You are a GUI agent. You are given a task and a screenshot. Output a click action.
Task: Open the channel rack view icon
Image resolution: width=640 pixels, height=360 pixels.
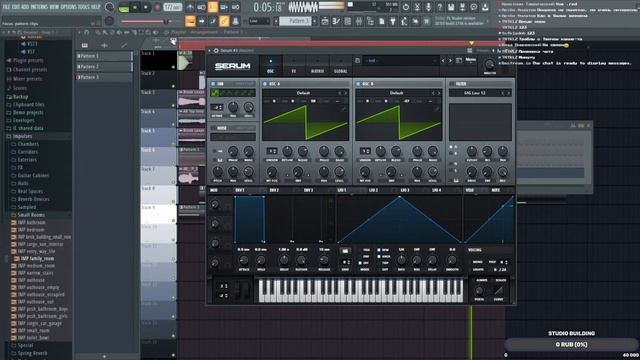click(347, 21)
